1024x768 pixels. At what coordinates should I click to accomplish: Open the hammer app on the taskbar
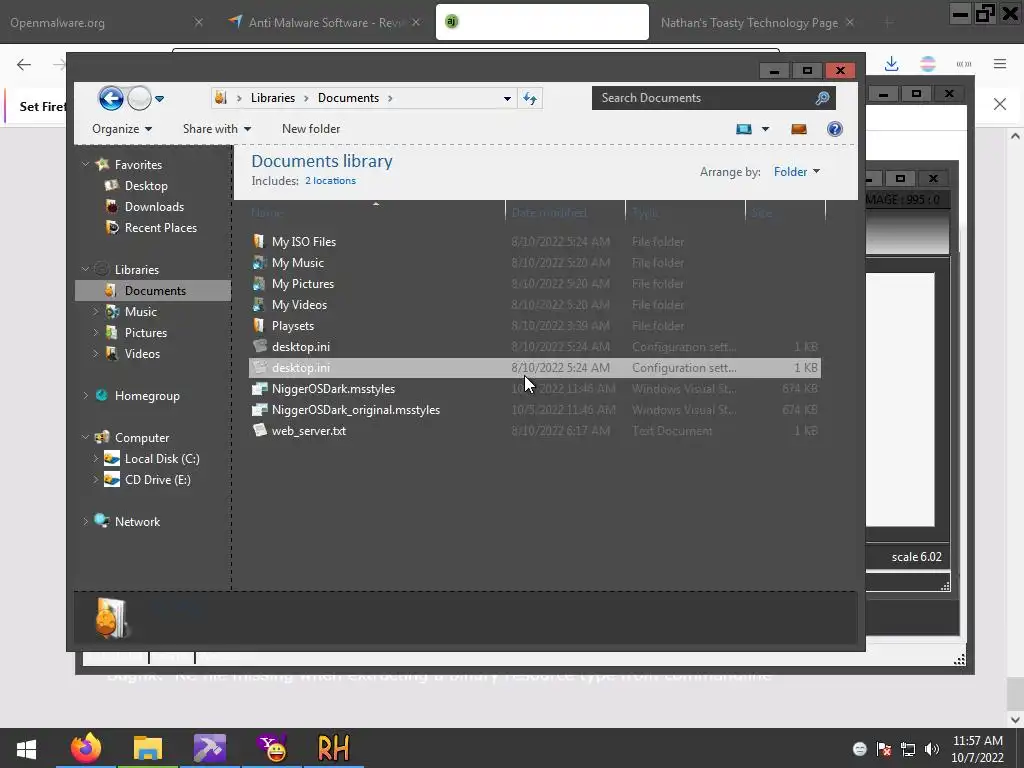pos(210,748)
